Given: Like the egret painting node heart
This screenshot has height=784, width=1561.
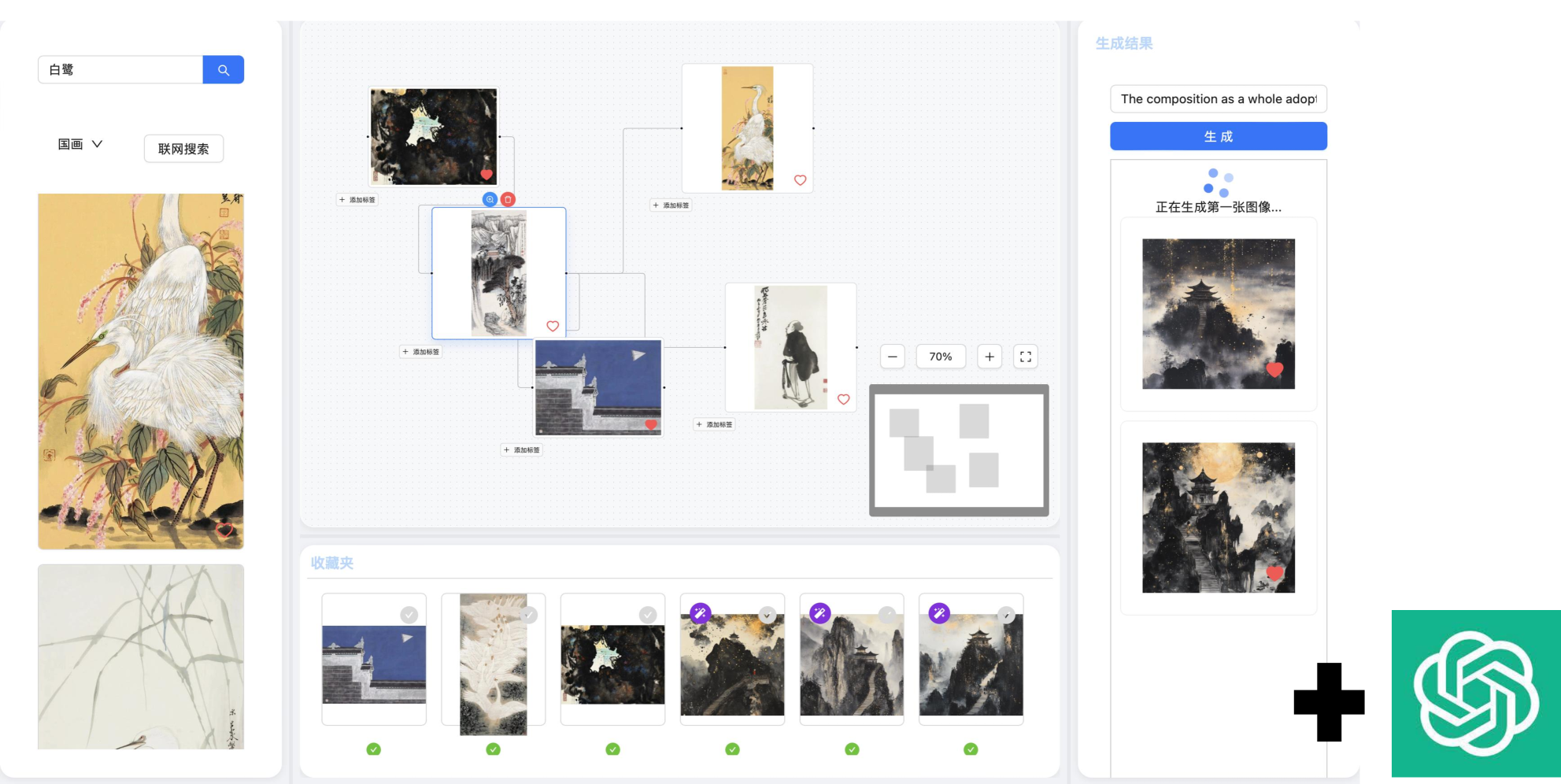Looking at the screenshot, I should 800,180.
